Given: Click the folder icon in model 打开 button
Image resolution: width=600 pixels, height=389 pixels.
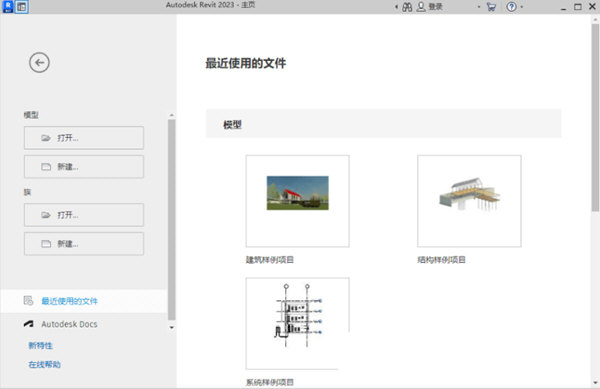Looking at the screenshot, I should pos(46,138).
